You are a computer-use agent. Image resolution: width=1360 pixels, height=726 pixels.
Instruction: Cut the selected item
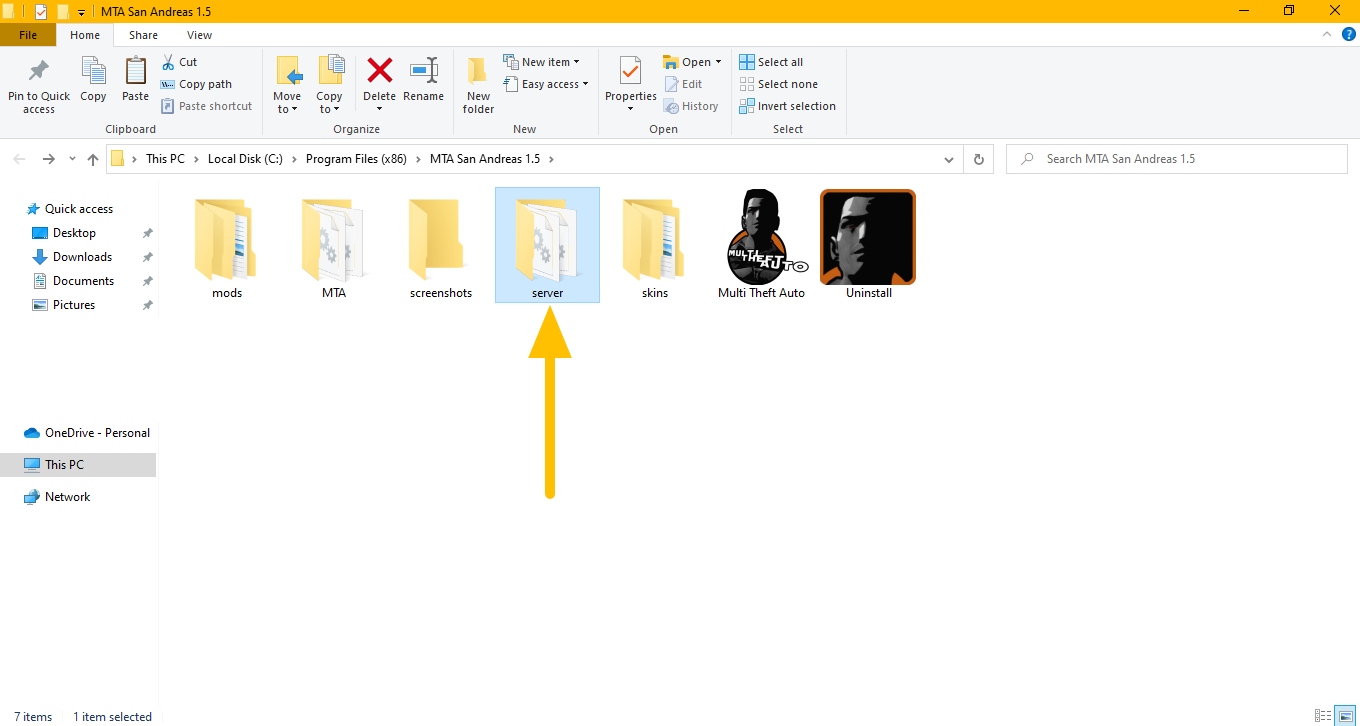[180, 62]
